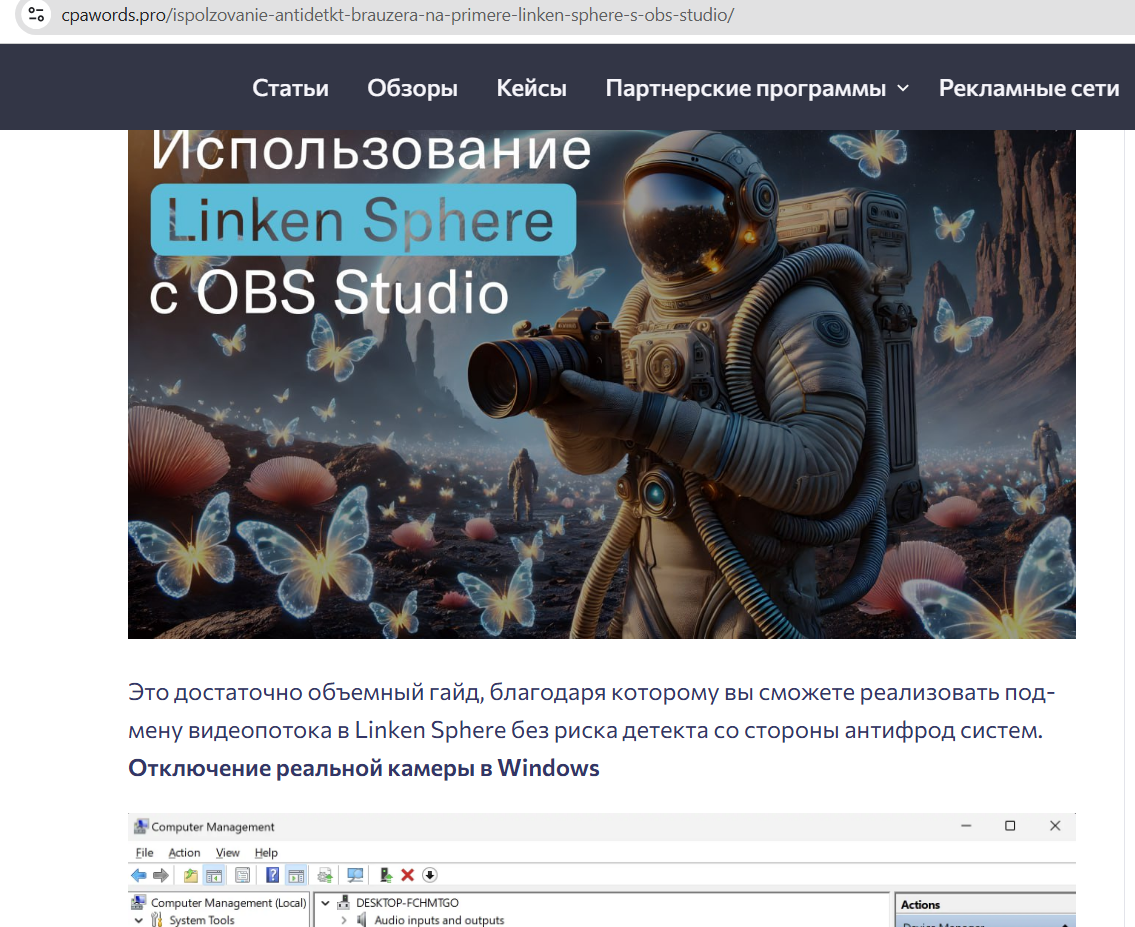Expand the Партнерские программы dropdown chevron
The image size is (1135, 927).
[x=903, y=88]
